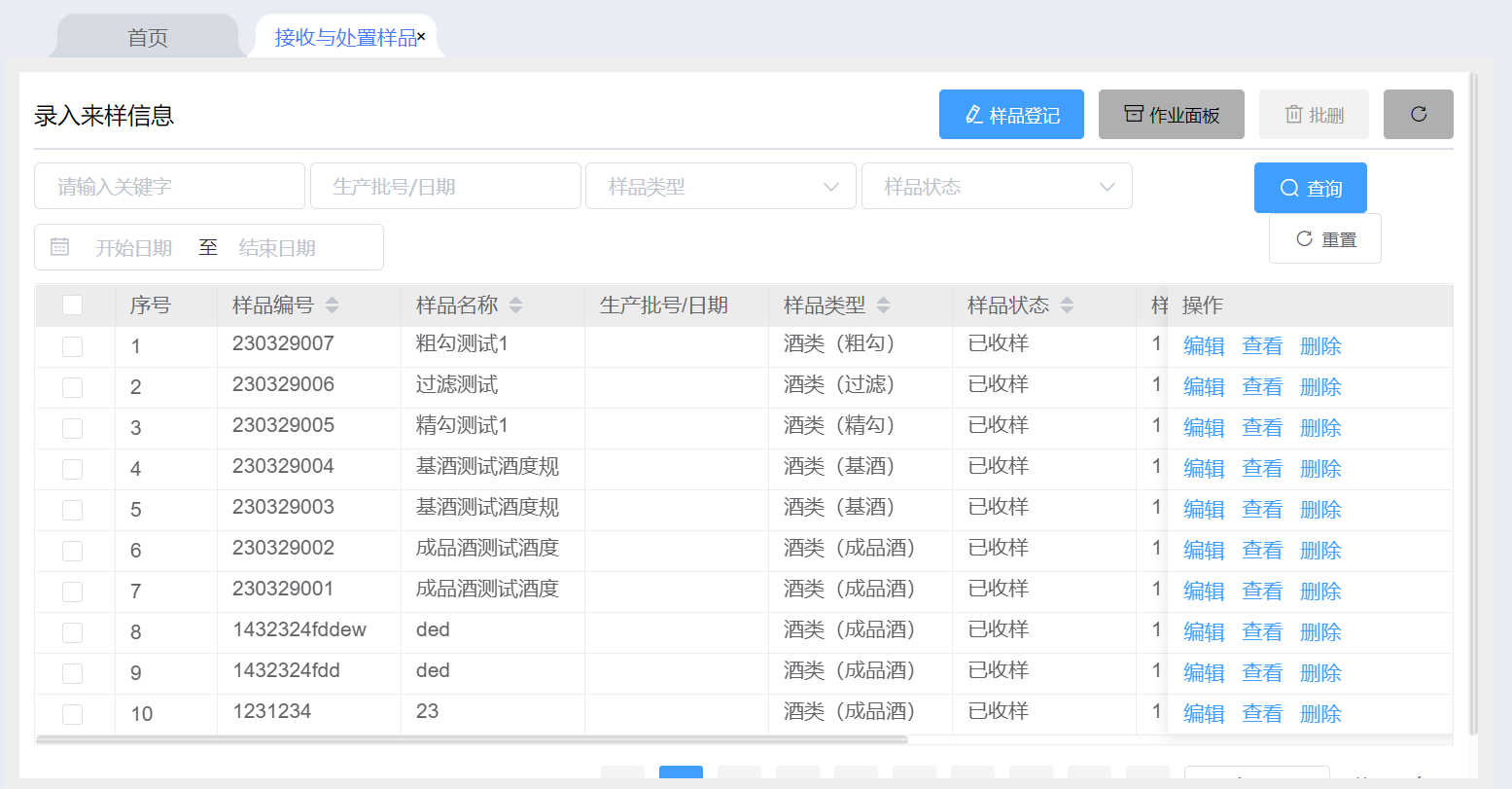Viewport: 1512px width, 789px height.
Task: Check the row 5 checkbox
Action: pyautogui.click(x=72, y=510)
